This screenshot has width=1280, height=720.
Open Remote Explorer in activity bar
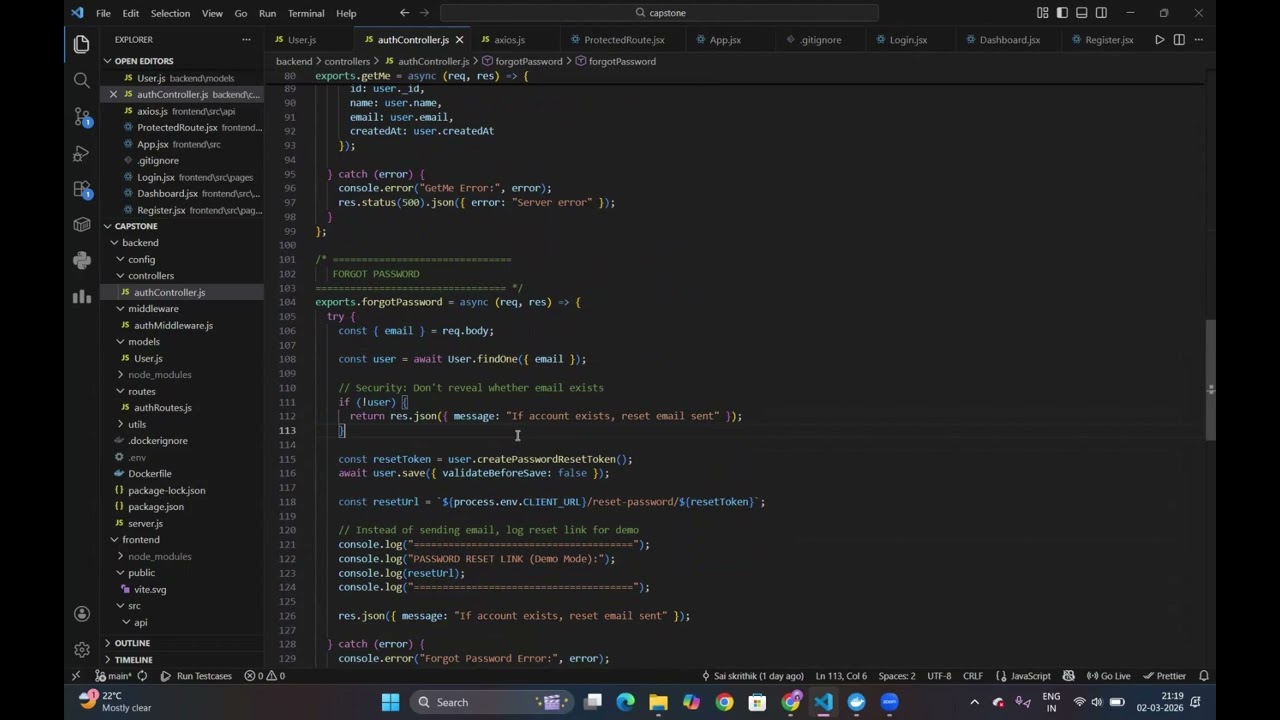coord(82,225)
